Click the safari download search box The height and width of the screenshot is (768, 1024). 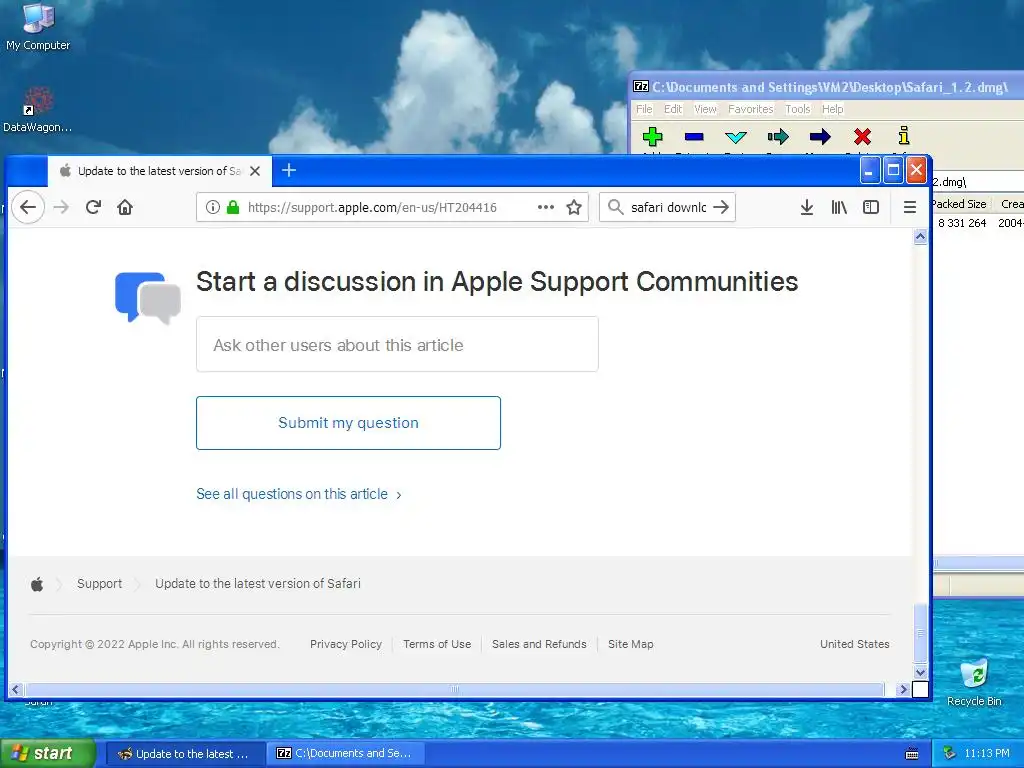(x=667, y=207)
